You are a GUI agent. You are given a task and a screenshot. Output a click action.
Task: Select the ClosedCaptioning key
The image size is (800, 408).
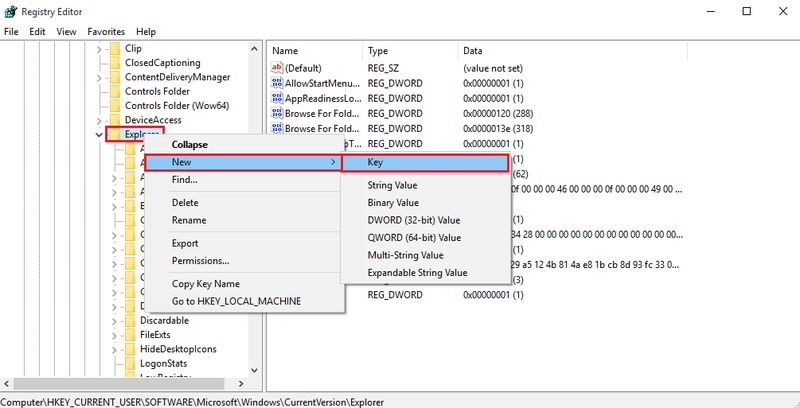pos(163,63)
